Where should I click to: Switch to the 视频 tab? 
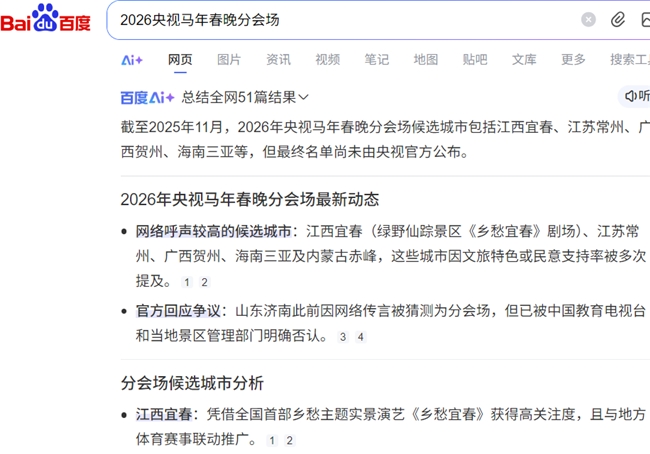[x=327, y=60]
